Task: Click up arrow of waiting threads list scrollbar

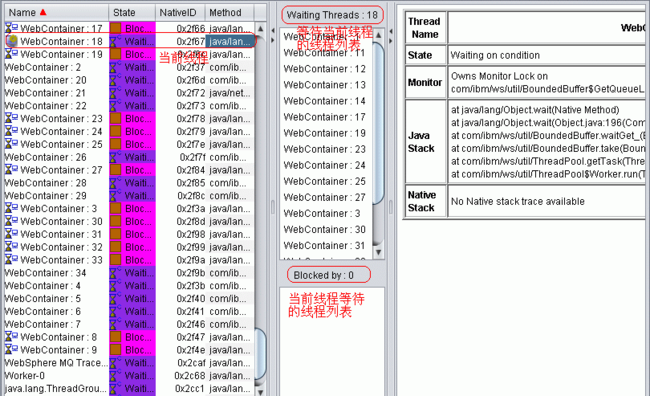Action: click(378, 36)
